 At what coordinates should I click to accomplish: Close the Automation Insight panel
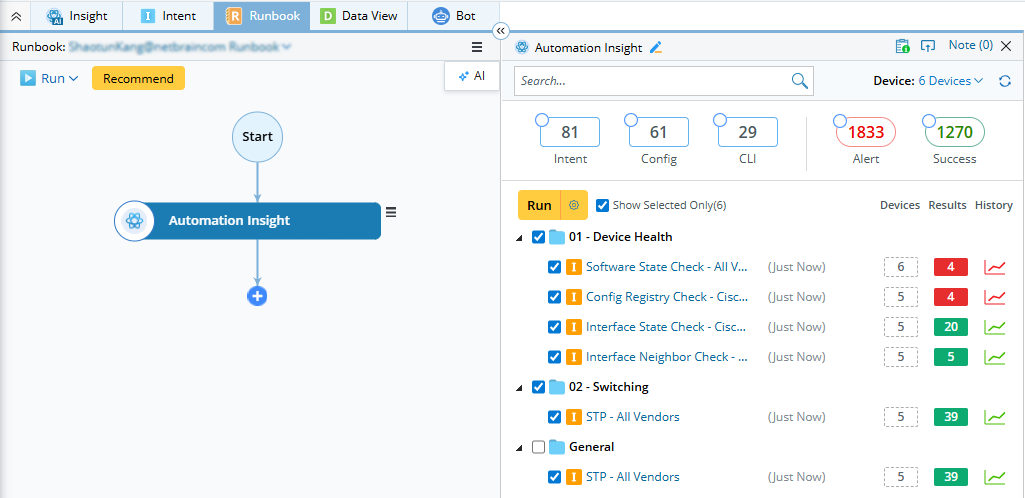point(1006,46)
